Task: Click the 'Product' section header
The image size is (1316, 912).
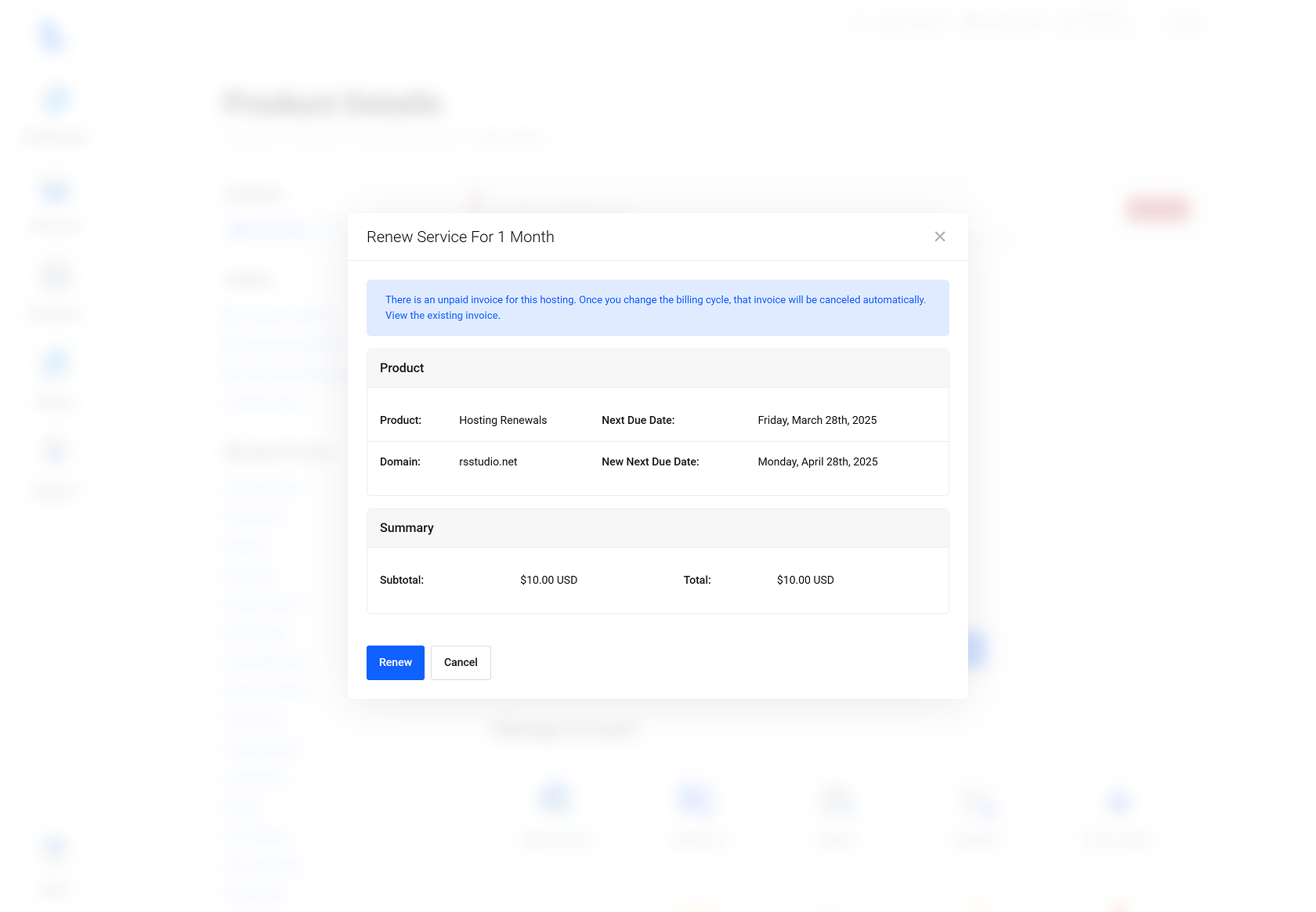Action: point(657,368)
